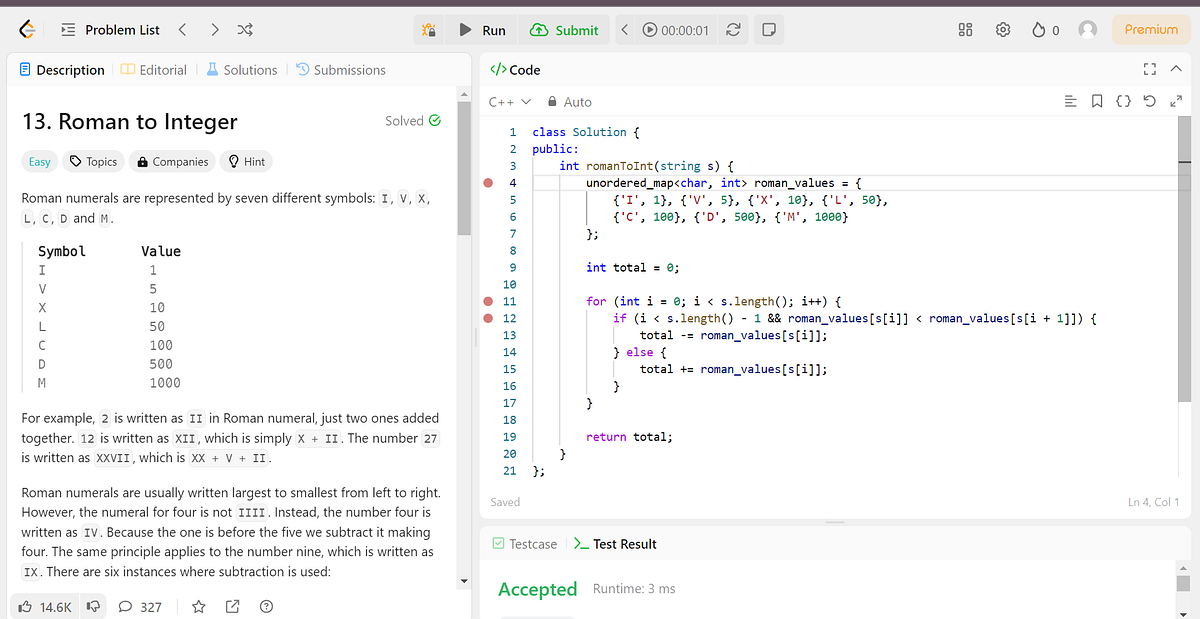
Task: Switch to the Description tab
Action: tap(62, 70)
